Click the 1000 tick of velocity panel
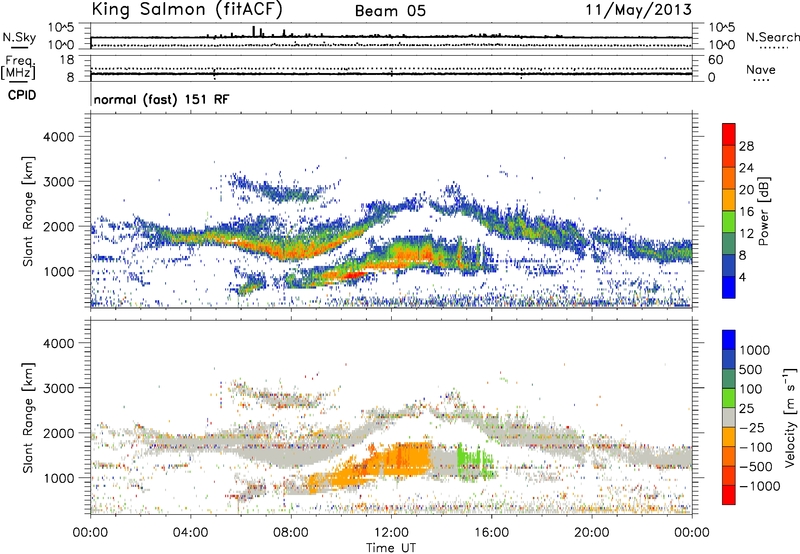800x554 pixels. [59, 478]
